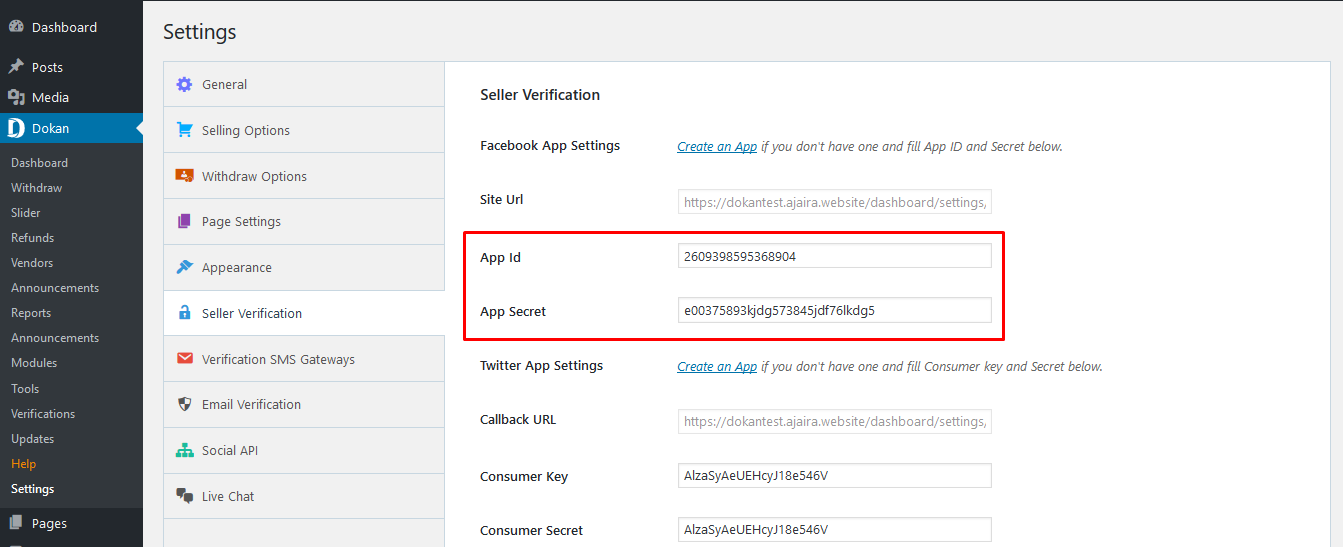Click the Site Url field
Viewport: 1343px width, 547px height.
click(x=835, y=202)
